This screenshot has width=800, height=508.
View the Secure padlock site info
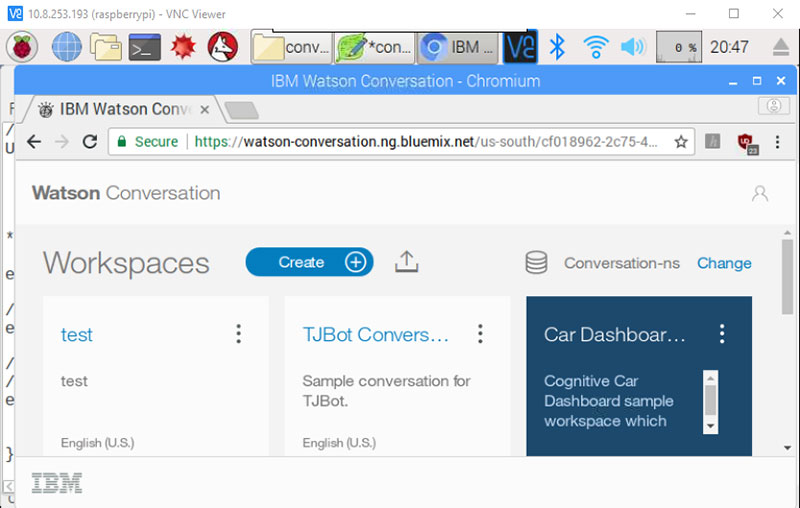click(x=148, y=141)
